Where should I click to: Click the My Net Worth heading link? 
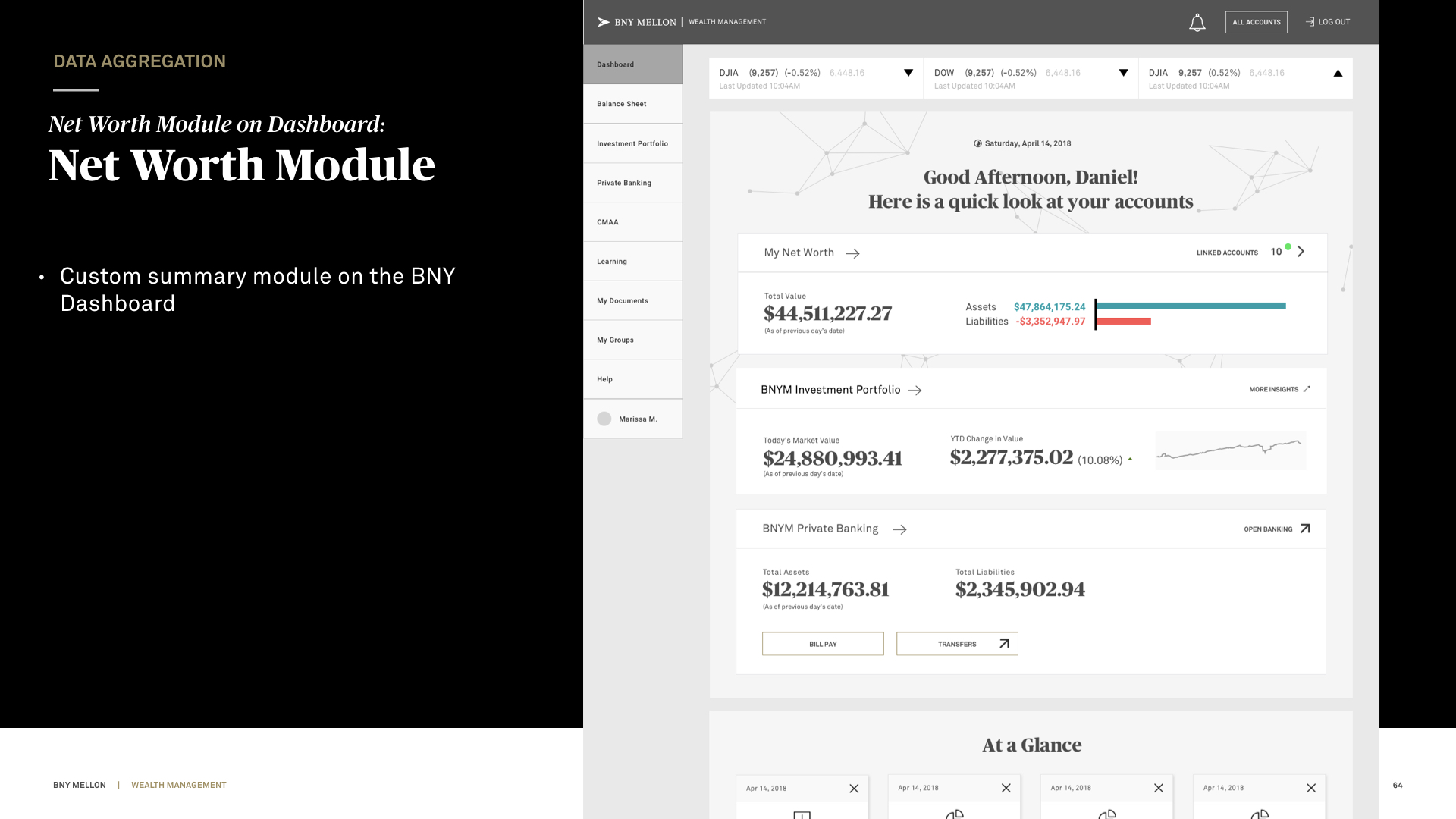(x=799, y=253)
